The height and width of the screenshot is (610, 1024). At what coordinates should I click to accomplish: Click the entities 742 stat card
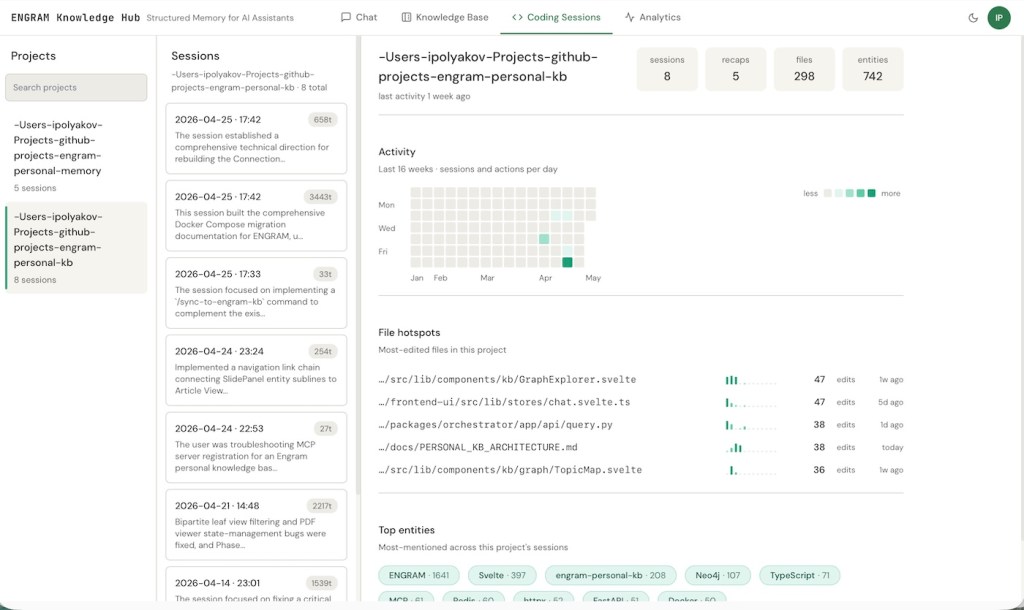click(x=872, y=69)
